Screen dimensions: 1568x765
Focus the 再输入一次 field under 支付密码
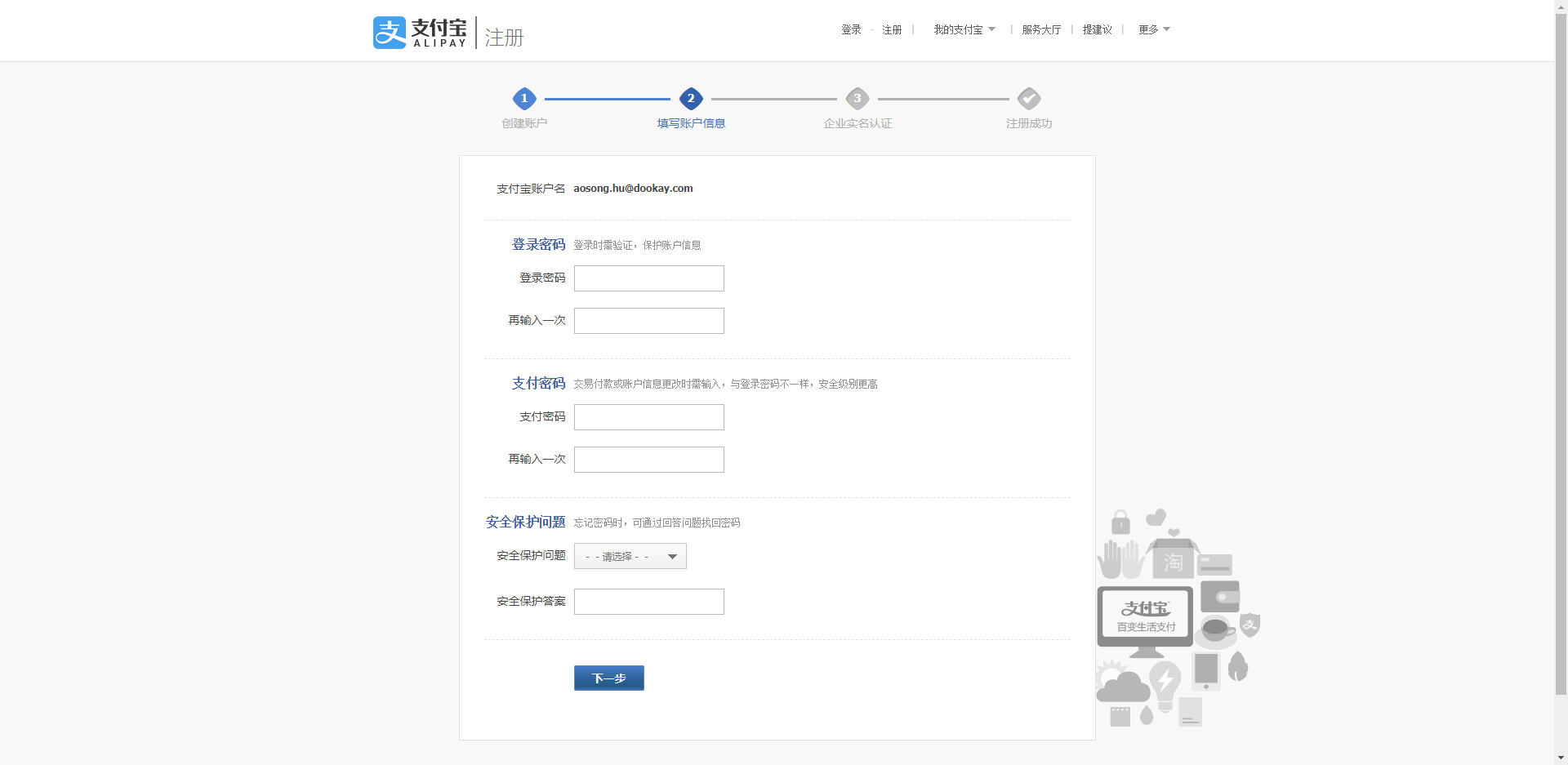(x=649, y=460)
